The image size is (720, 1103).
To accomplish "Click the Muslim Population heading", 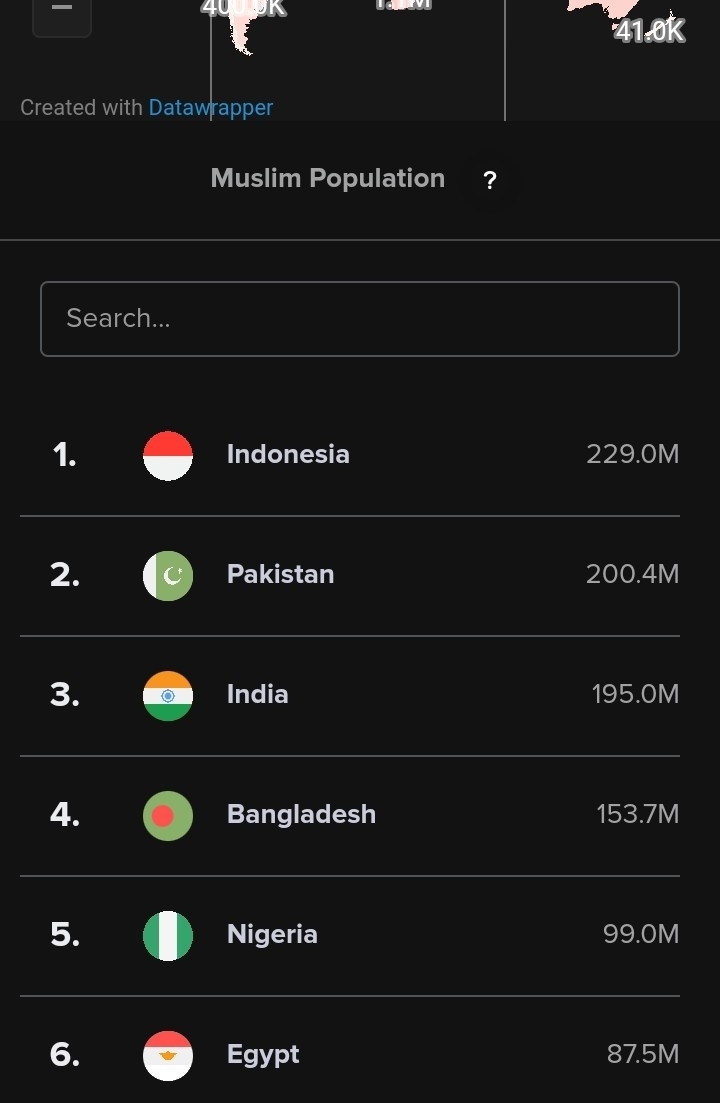I will (328, 179).
